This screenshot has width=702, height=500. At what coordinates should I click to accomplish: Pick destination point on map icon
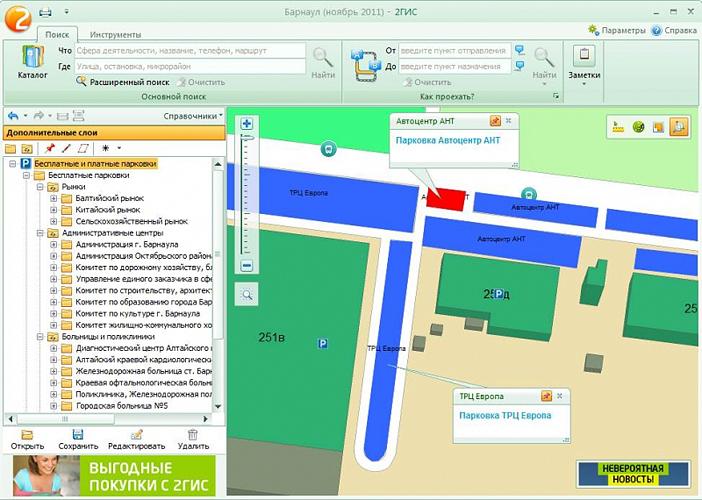[519, 66]
